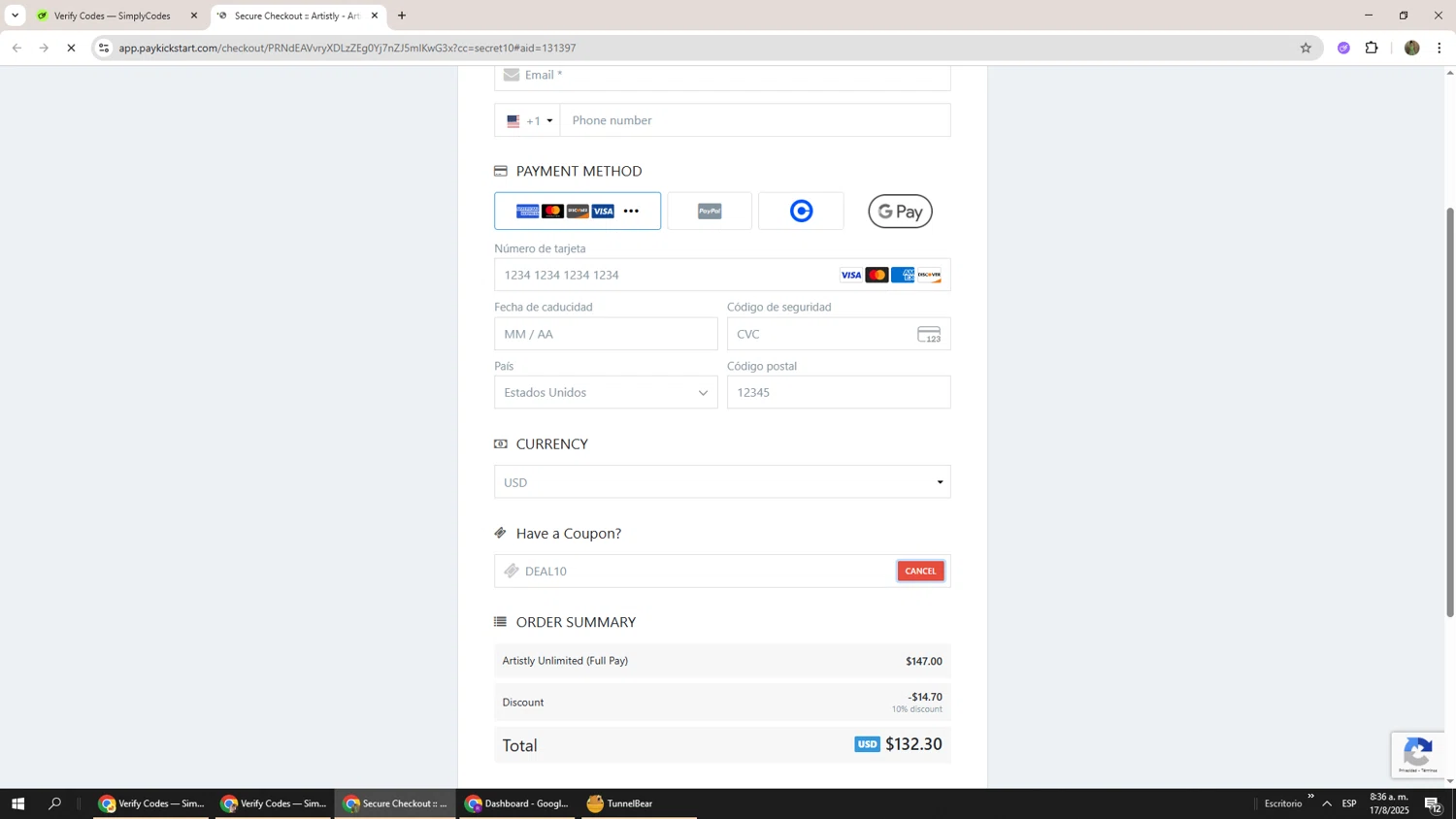Click the reCAPTCHA badge
Screen dimensions: 1456x819
(1418, 755)
